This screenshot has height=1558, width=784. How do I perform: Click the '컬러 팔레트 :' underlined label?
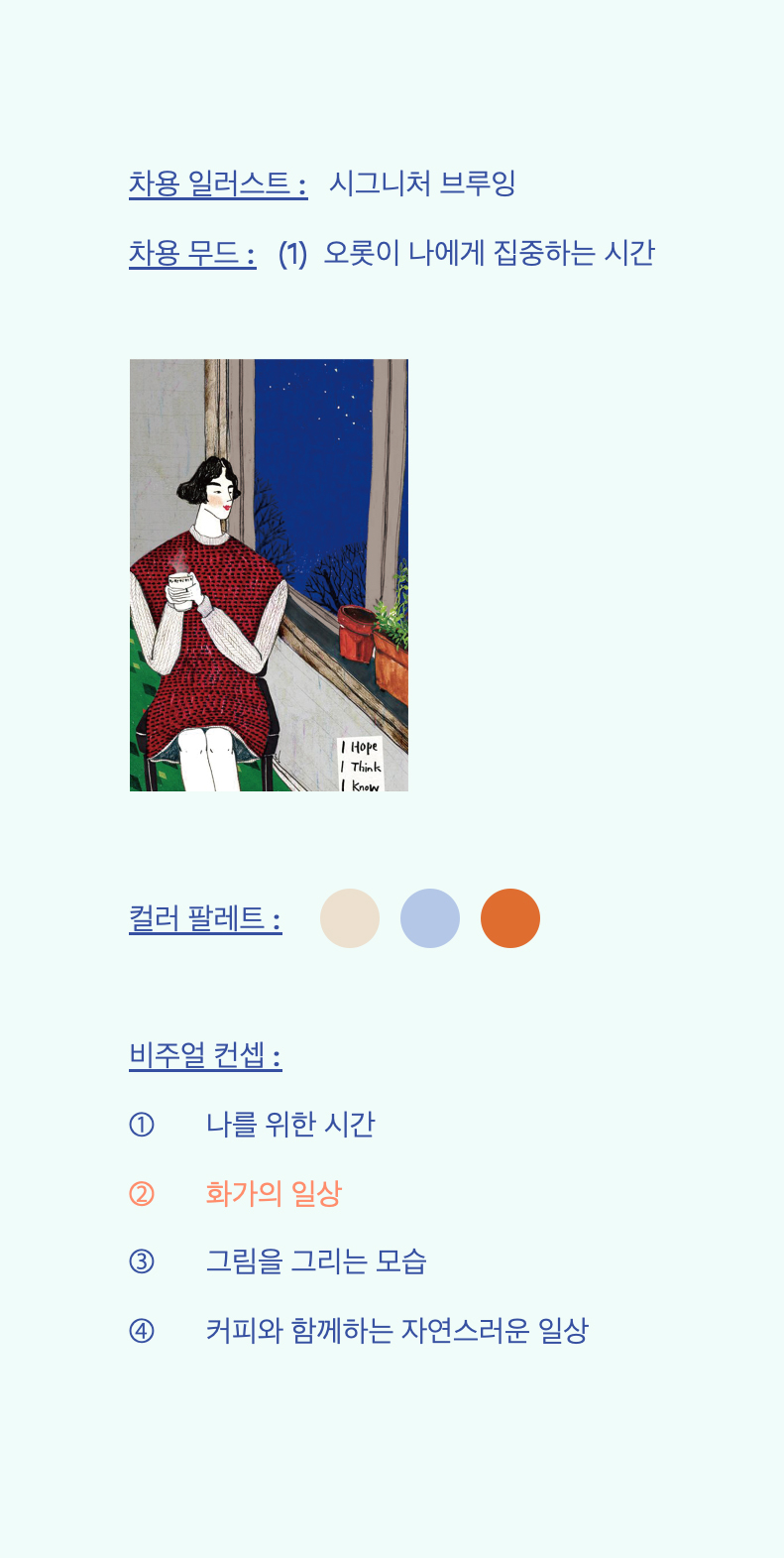tap(205, 918)
